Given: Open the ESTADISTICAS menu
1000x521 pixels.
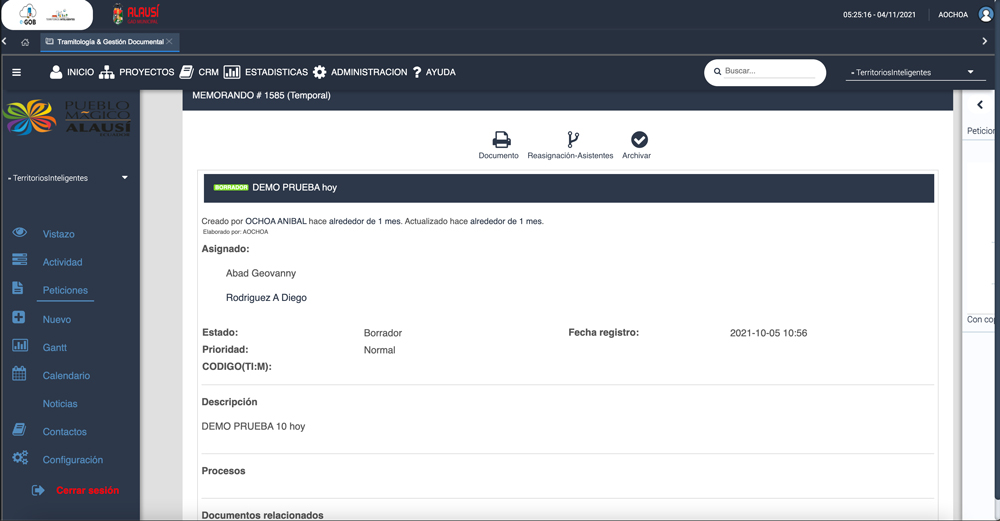Looking at the screenshot, I should click(266, 73).
